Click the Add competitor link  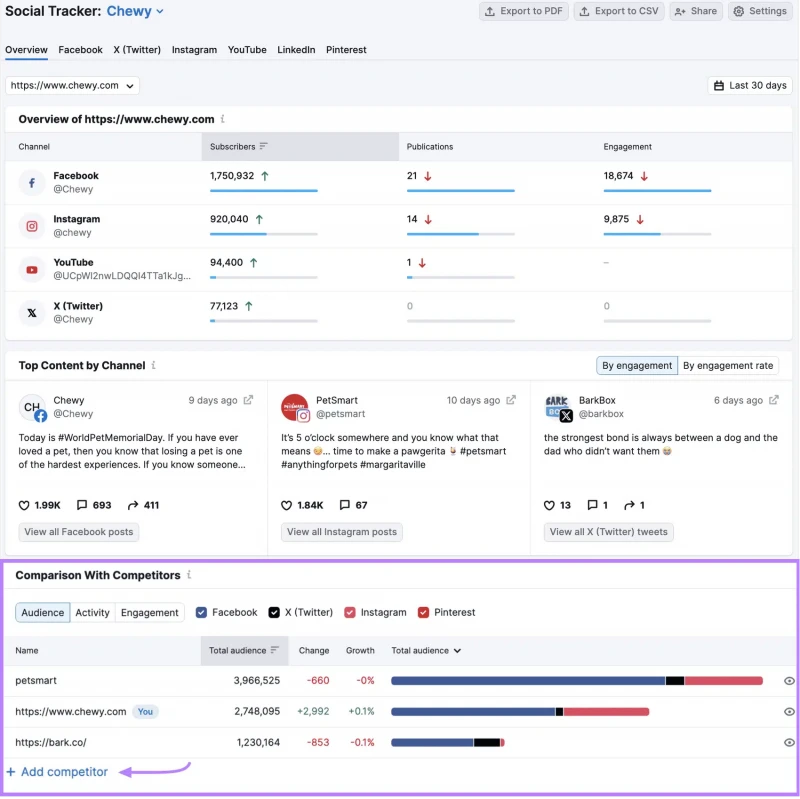coord(57,771)
